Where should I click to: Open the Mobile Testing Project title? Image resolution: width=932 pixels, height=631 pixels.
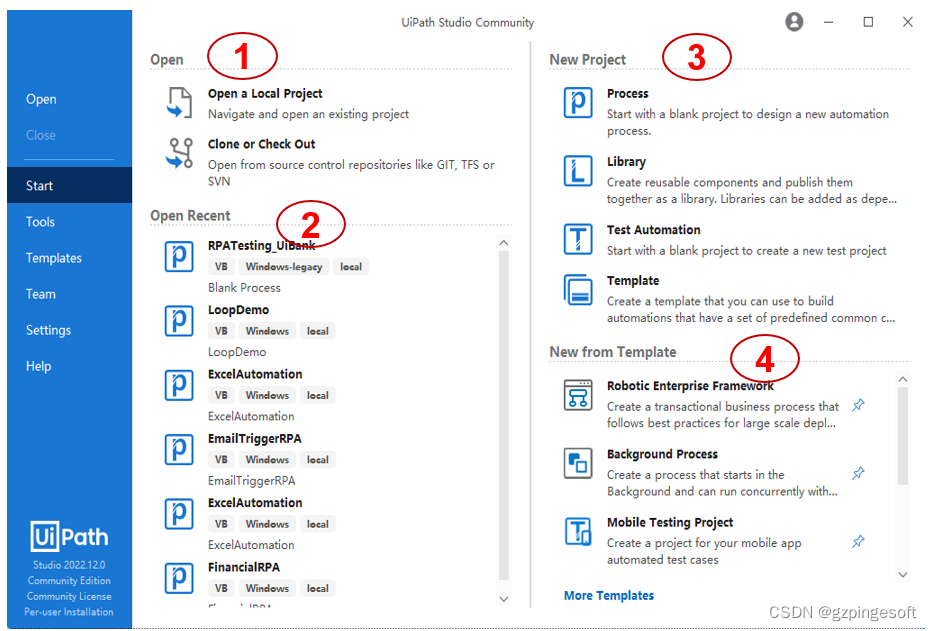pyautogui.click(x=670, y=523)
